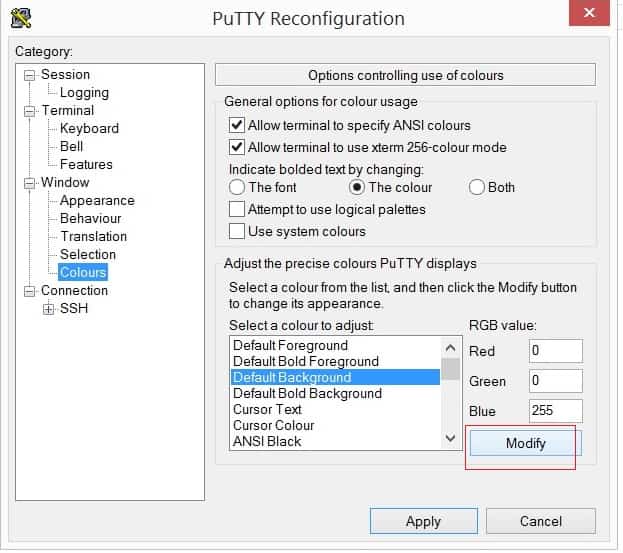
Task: Open the Logging category
Action: (x=84, y=93)
